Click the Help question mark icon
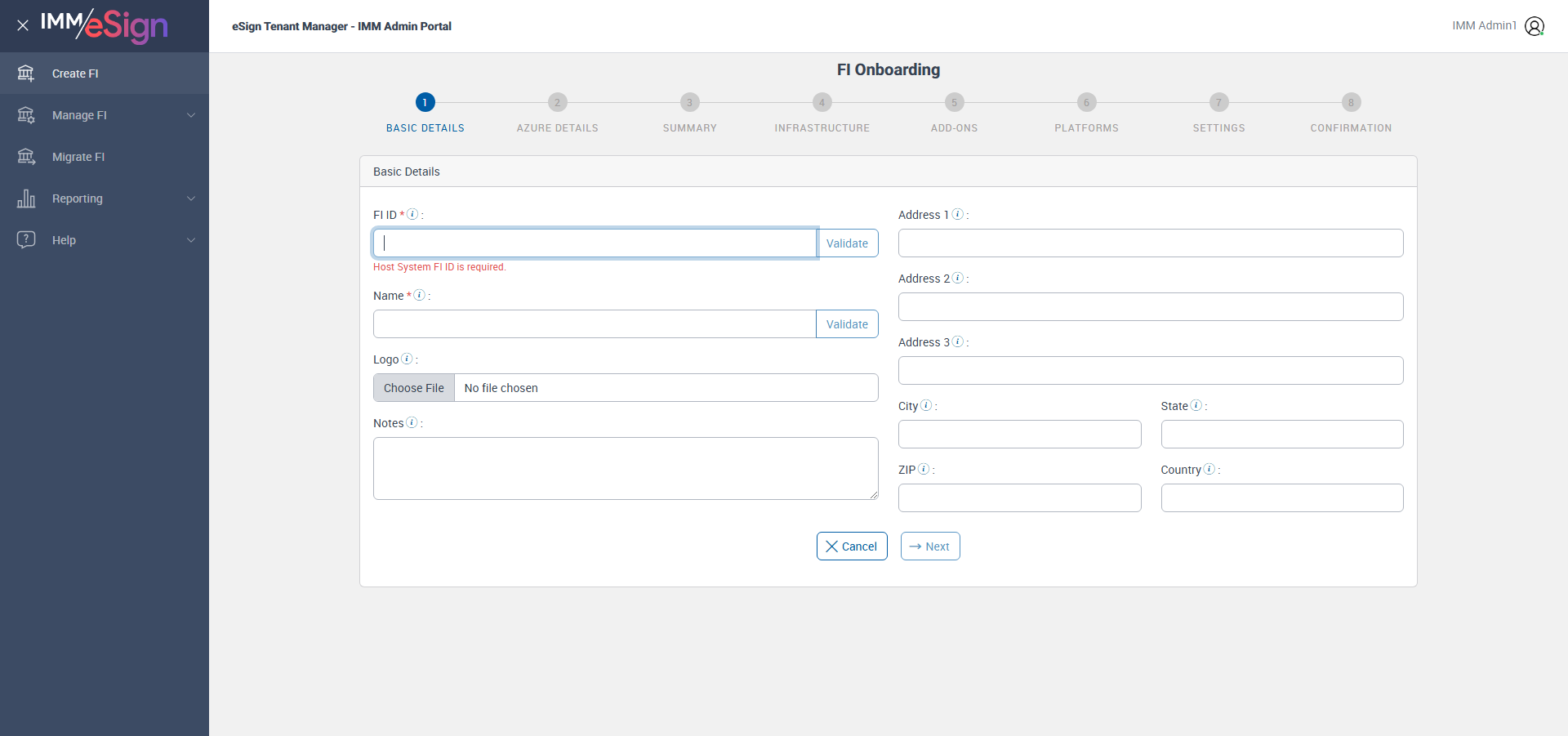This screenshot has height=736, width=1568. pyautogui.click(x=26, y=239)
